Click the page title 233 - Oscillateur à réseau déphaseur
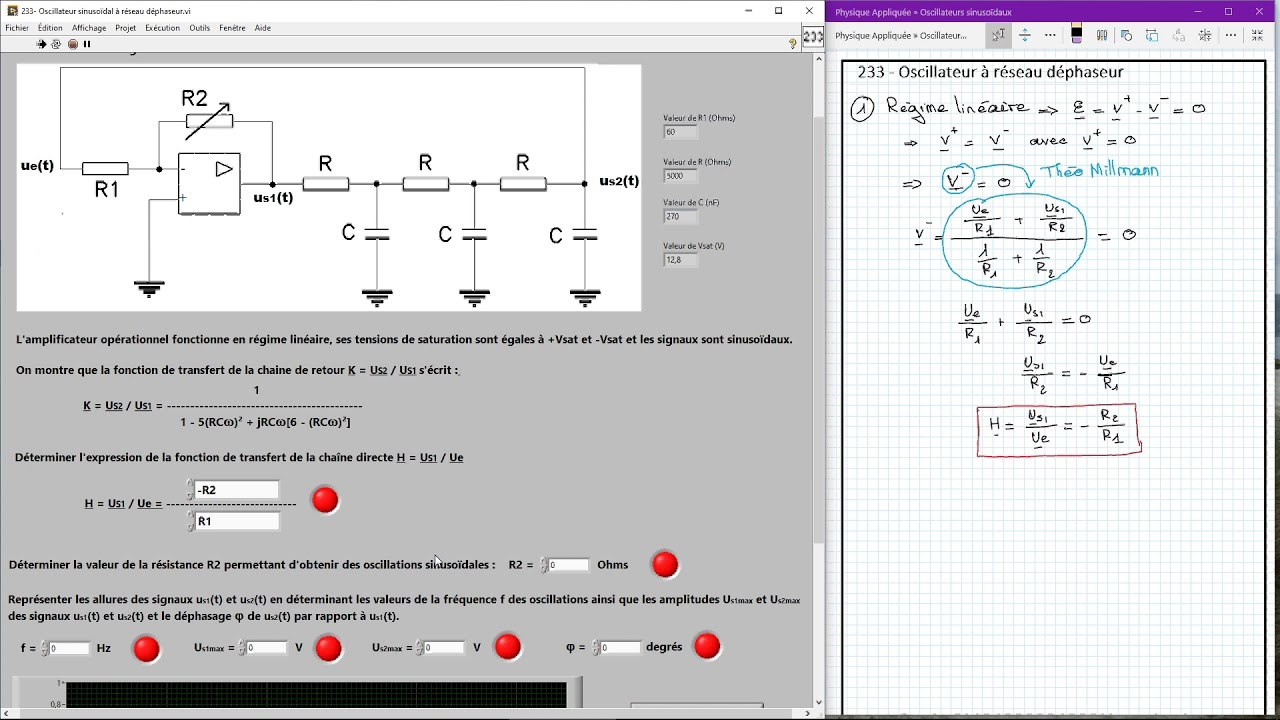Image resolution: width=1280 pixels, height=720 pixels. (x=990, y=72)
